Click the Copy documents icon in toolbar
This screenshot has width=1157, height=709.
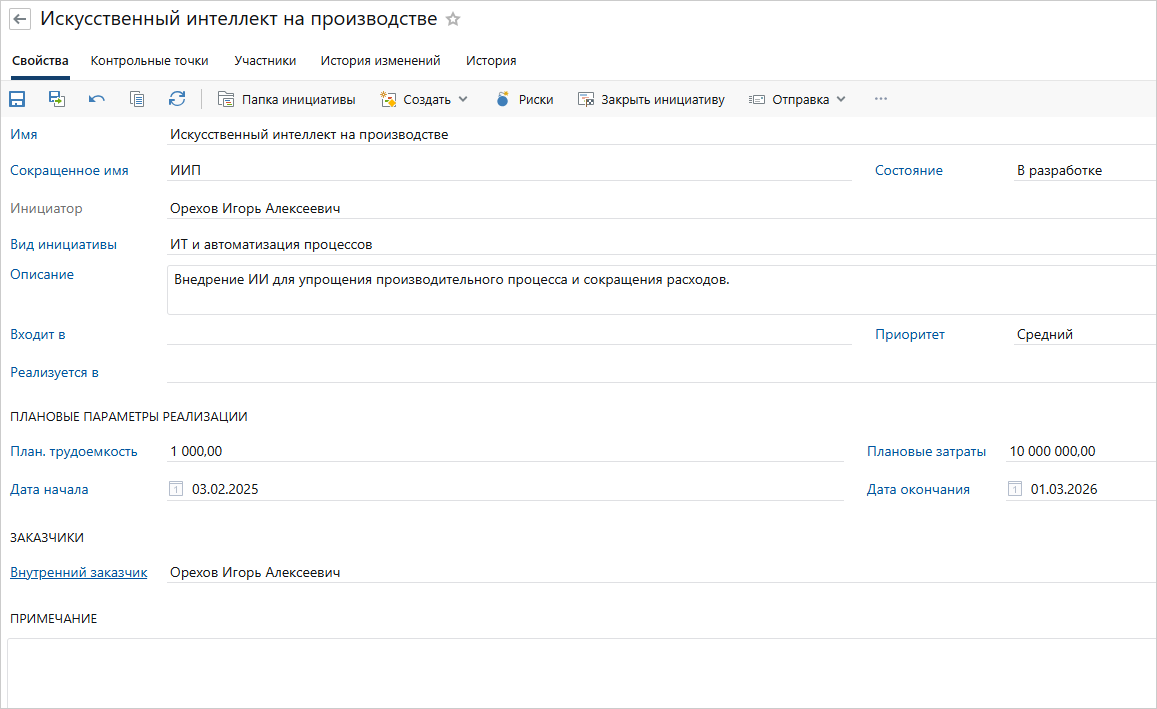[137, 99]
